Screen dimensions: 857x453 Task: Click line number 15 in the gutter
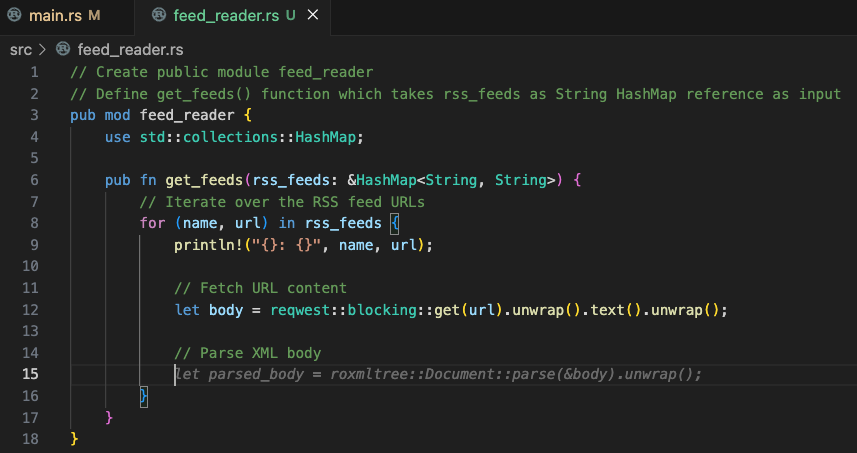coord(30,374)
